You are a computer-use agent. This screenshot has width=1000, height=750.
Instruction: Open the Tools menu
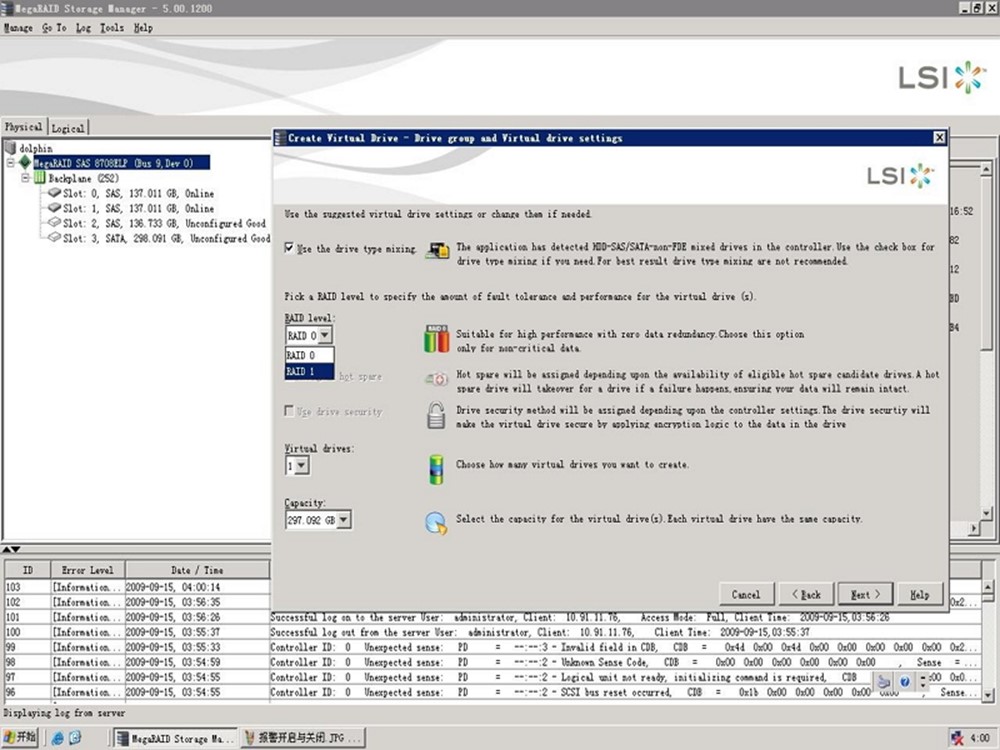tap(112, 28)
